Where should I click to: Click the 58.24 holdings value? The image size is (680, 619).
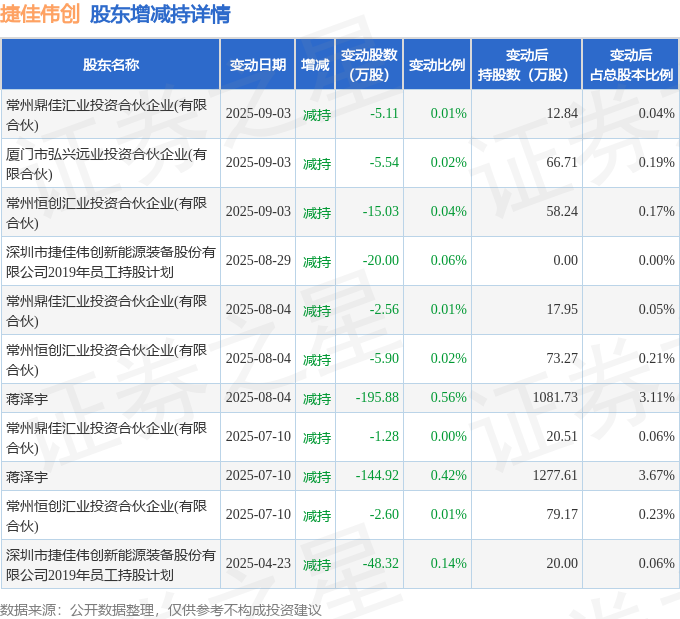point(562,211)
